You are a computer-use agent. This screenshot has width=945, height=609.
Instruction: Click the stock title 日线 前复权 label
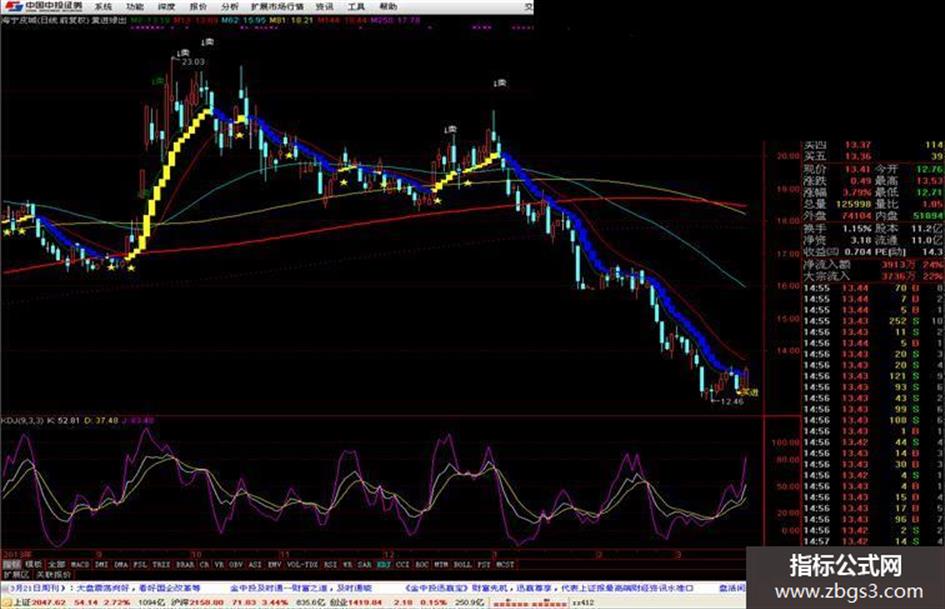63,20
